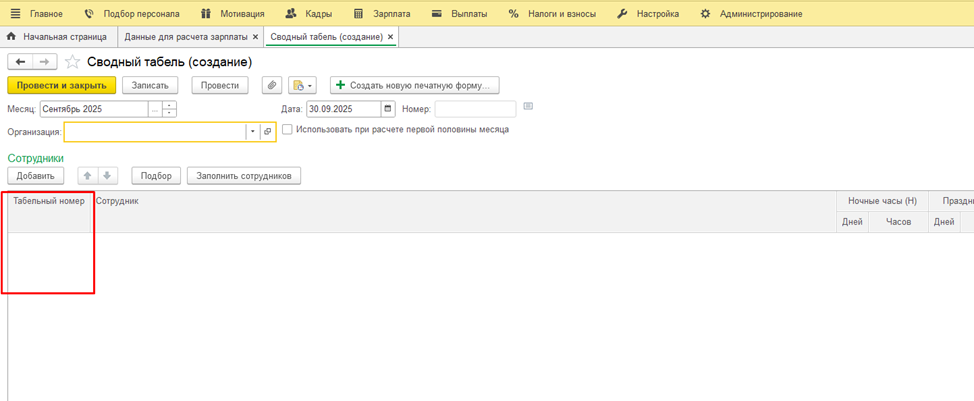
Task: Open the calendar picker for Дата
Action: tap(389, 109)
